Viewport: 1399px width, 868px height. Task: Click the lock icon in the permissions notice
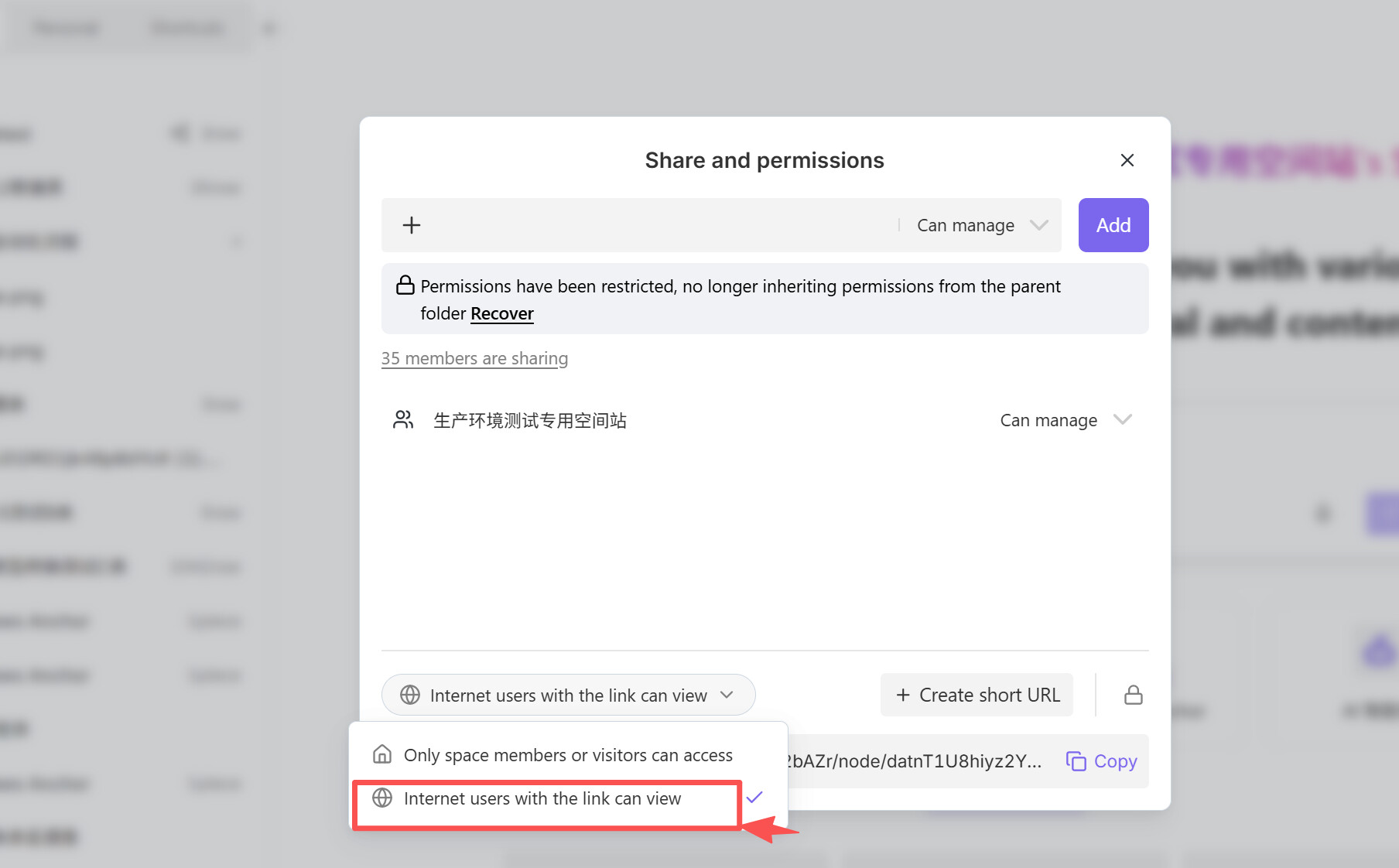405,285
